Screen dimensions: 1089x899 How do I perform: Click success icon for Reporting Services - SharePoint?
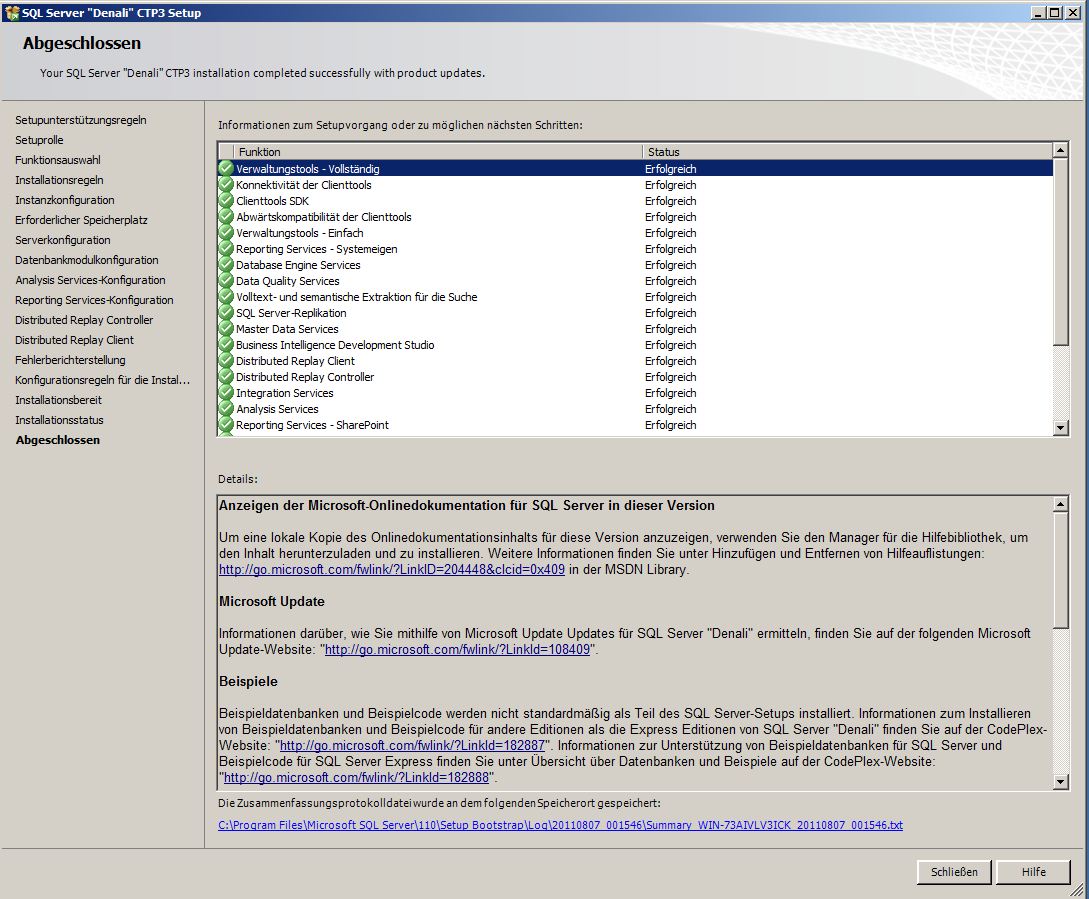tap(226, 424)
